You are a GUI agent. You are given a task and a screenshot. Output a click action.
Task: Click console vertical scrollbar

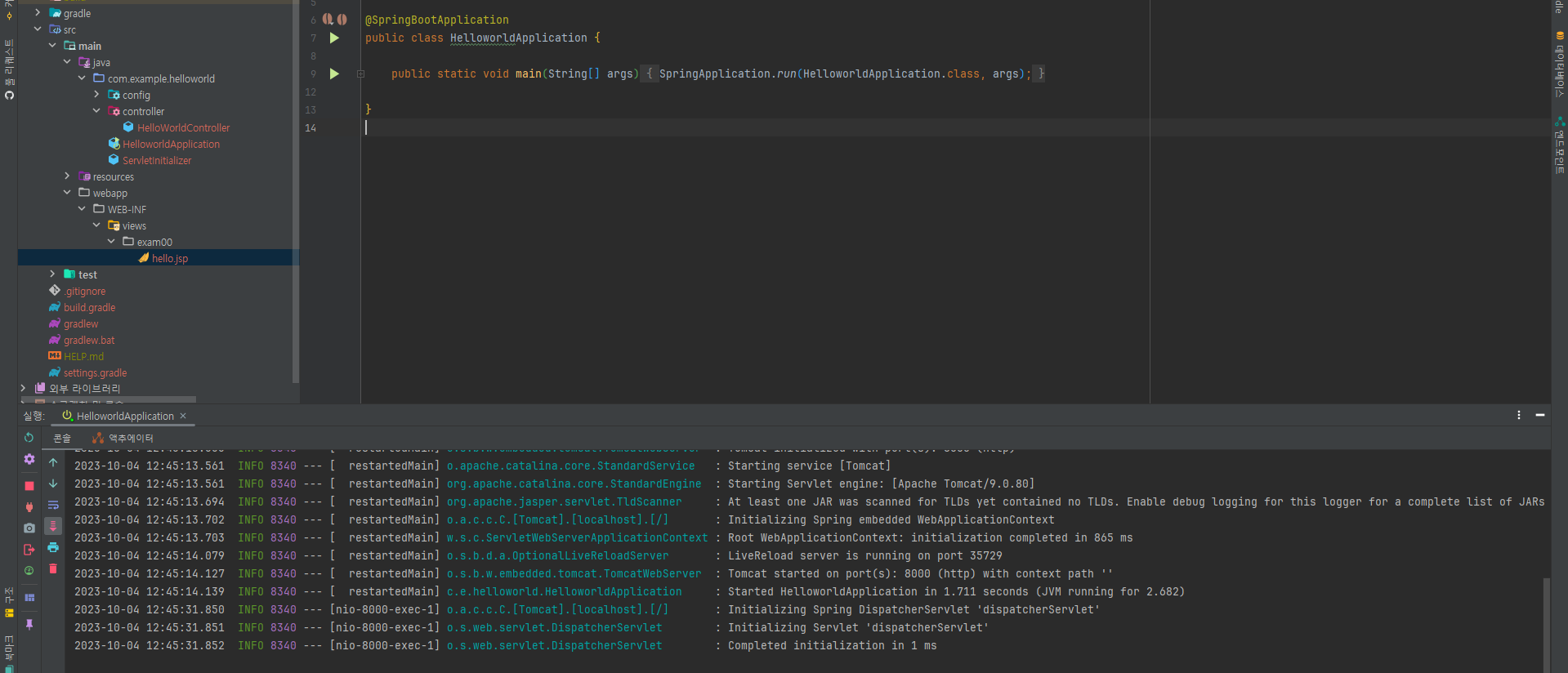click(1546, 625)
